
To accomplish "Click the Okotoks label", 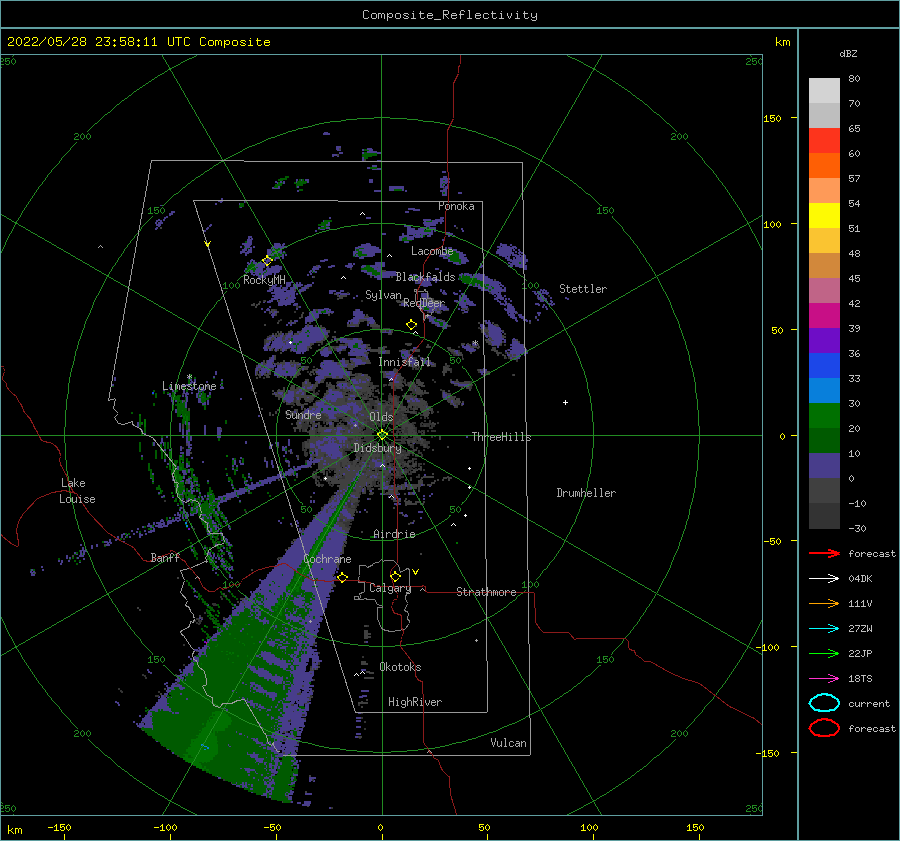I will tap(400, 667).
